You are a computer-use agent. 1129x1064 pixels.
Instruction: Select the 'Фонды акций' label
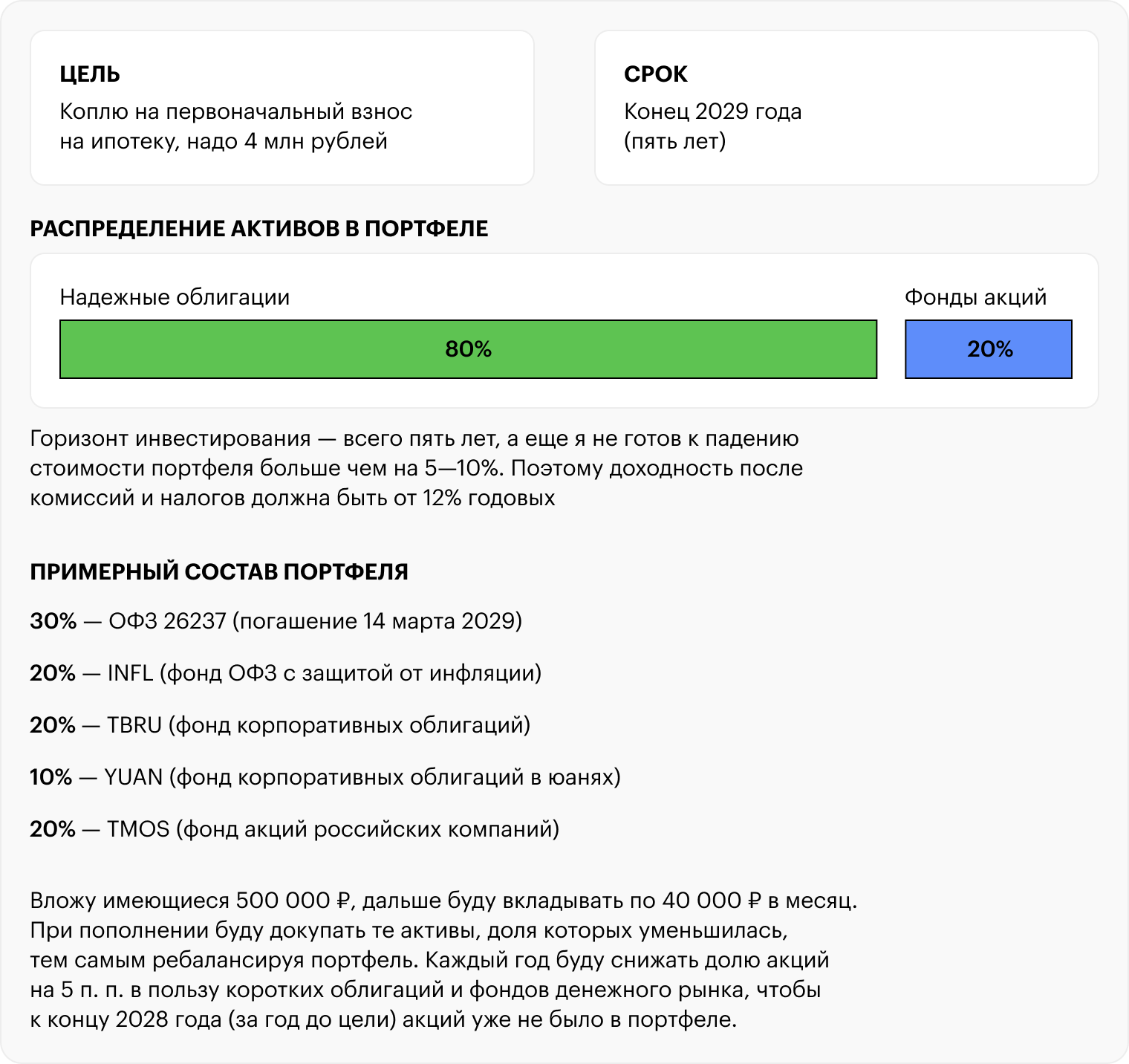click(x=975, y=297)
